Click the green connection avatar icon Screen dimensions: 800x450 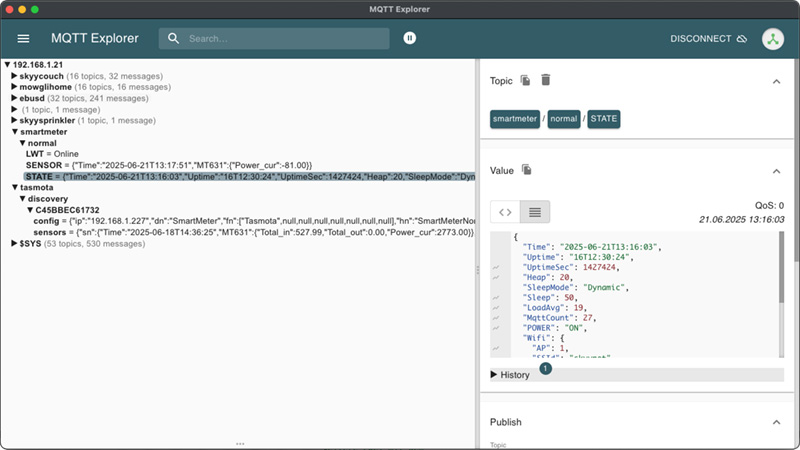click(772, 39)
